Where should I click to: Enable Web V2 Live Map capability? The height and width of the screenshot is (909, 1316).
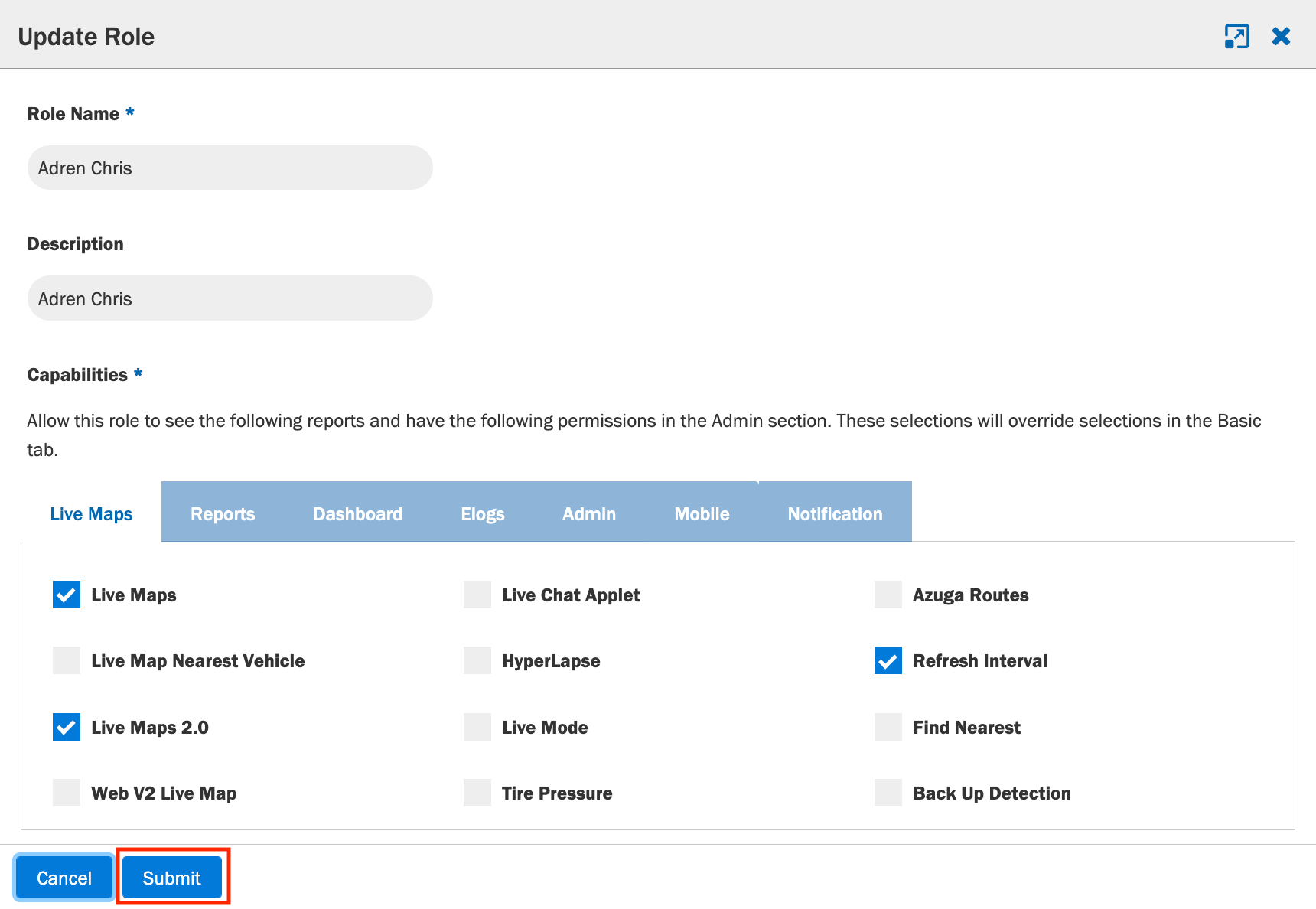click(67, 793)
